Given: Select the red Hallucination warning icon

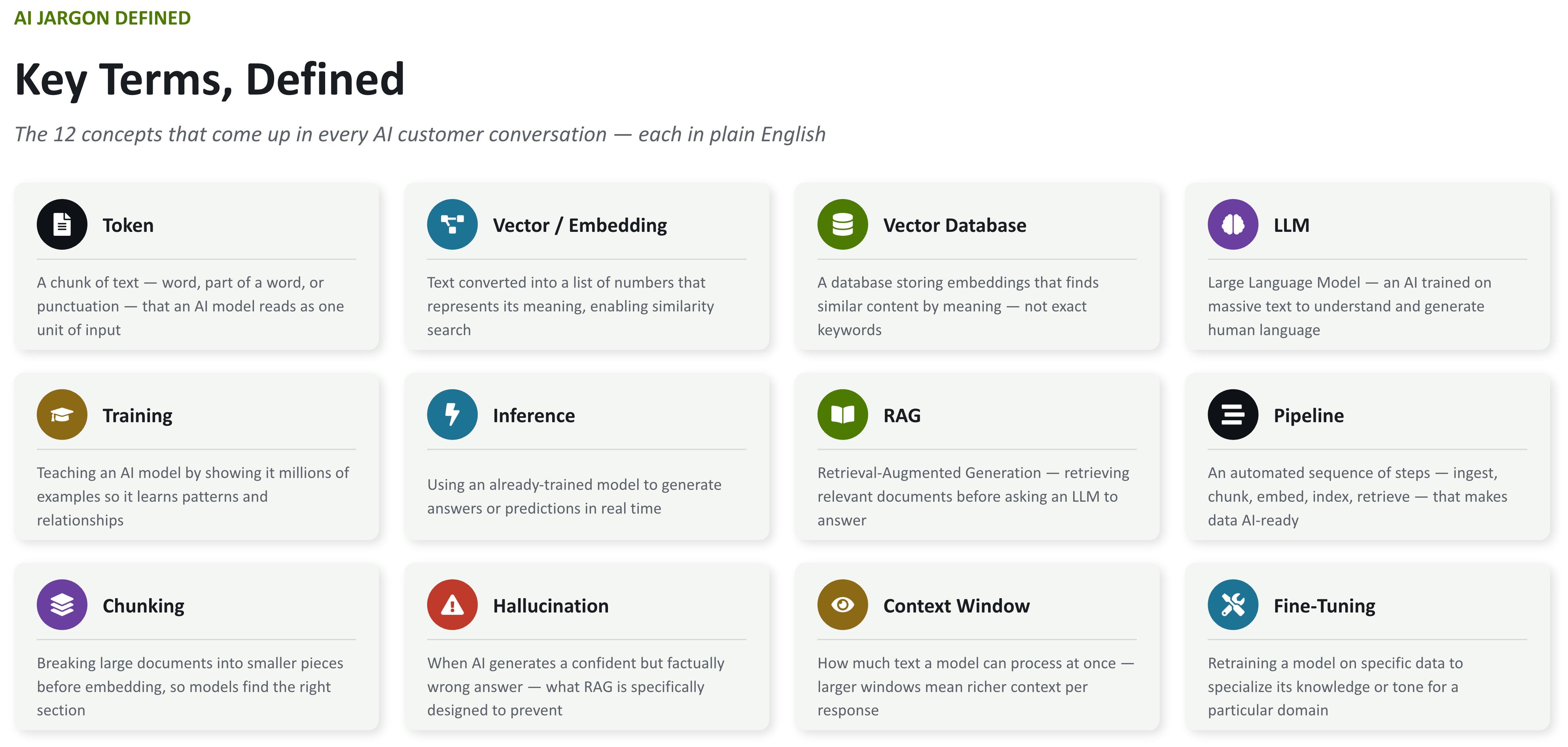Looking at the screenshot, I should point(452,605).
